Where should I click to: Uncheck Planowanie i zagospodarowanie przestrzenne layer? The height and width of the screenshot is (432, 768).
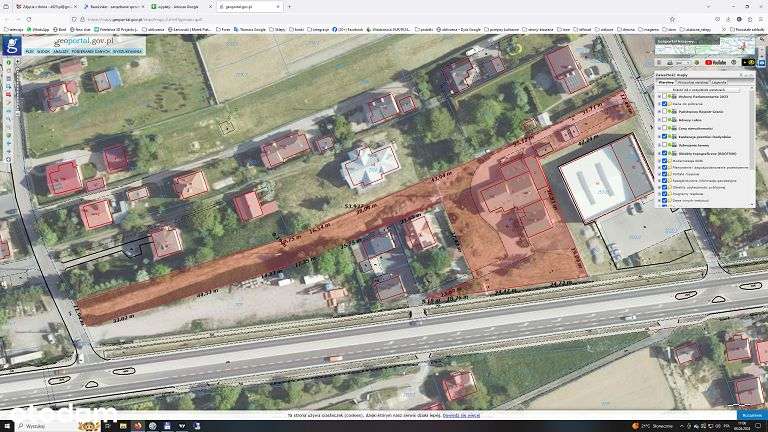pos(664,167)
